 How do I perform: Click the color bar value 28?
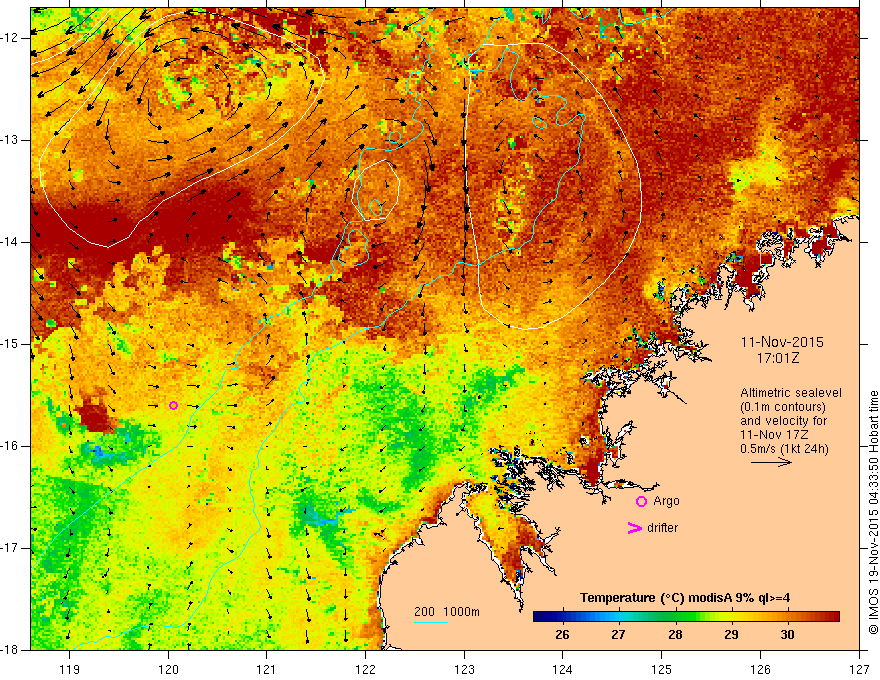point(675,635)
